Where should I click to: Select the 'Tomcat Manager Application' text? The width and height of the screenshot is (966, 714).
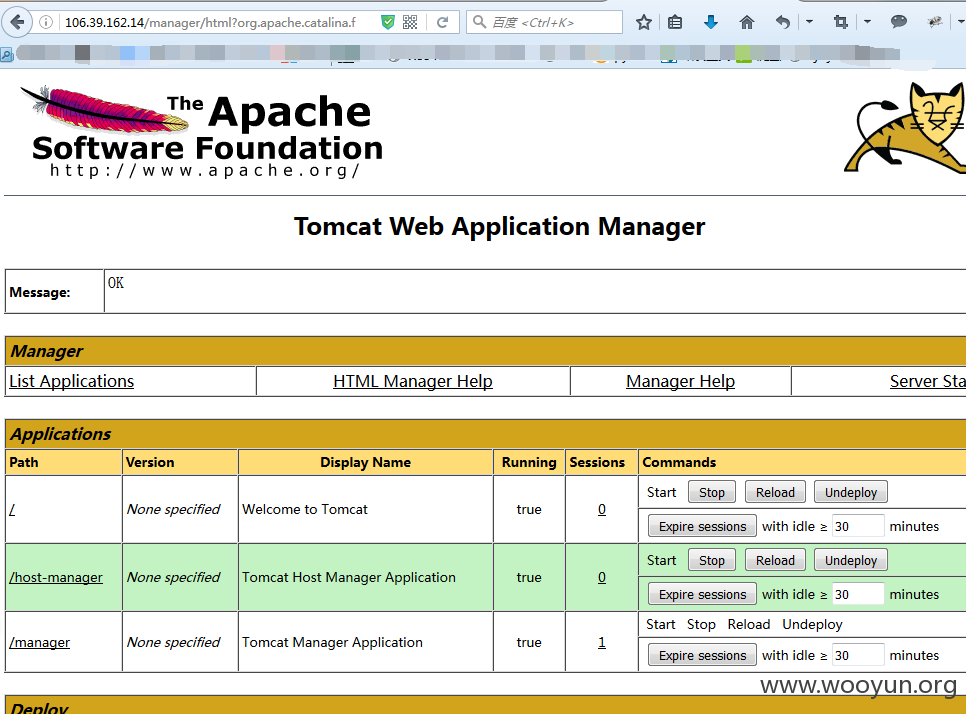click(x=332, y=643)
